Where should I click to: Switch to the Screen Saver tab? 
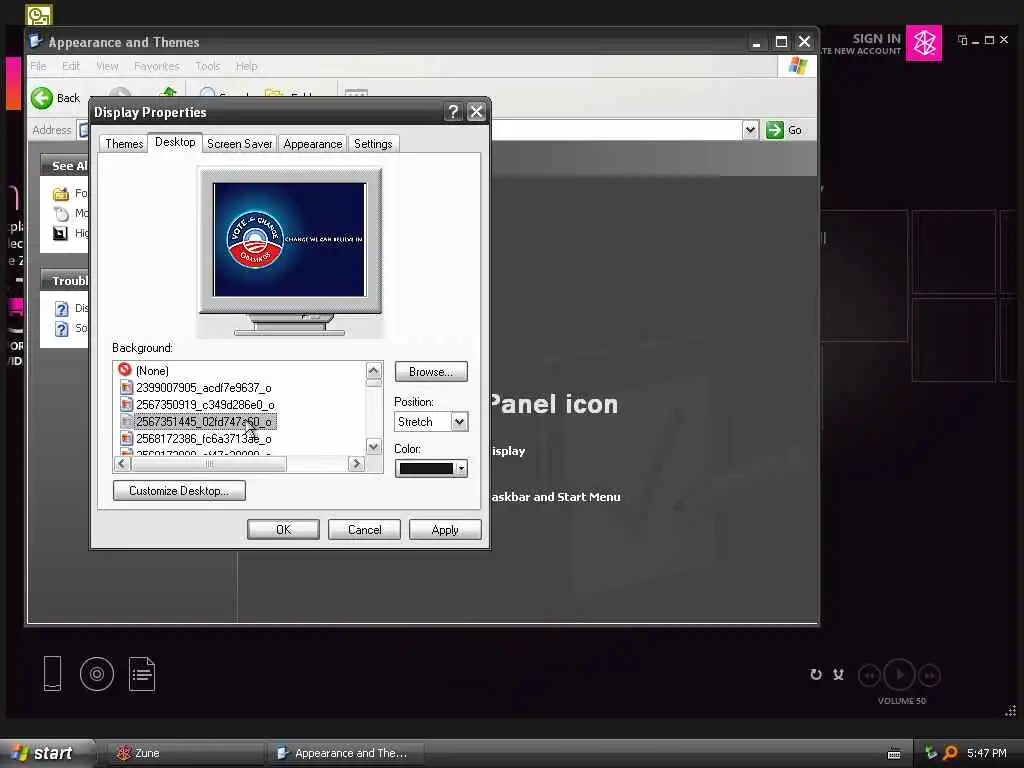coord(240,144)
